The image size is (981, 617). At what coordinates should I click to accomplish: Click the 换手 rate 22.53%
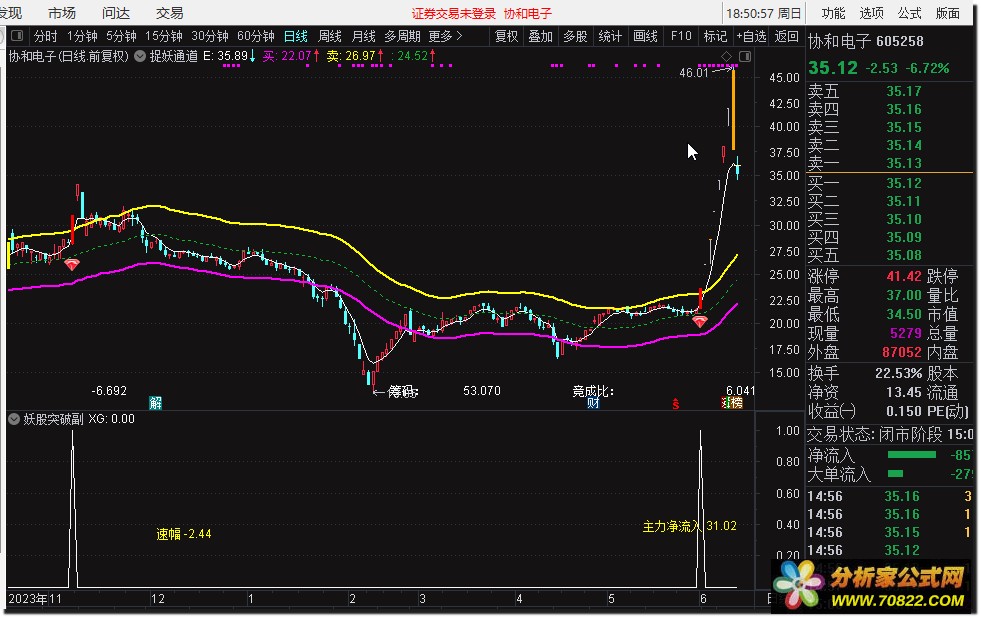[x=898, y=374]
